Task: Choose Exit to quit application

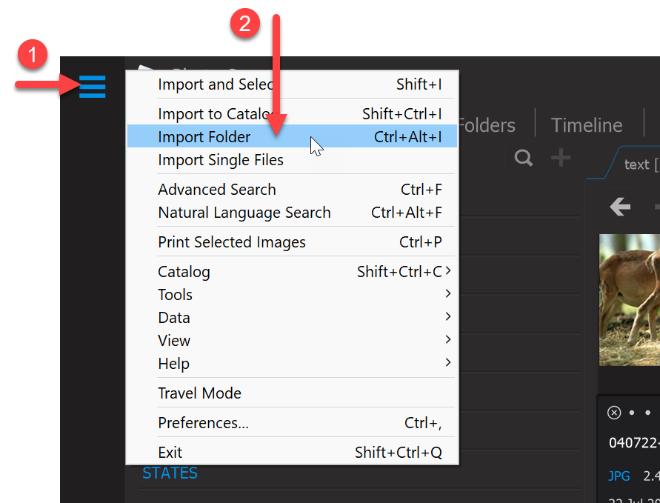Action: [292, 452]
